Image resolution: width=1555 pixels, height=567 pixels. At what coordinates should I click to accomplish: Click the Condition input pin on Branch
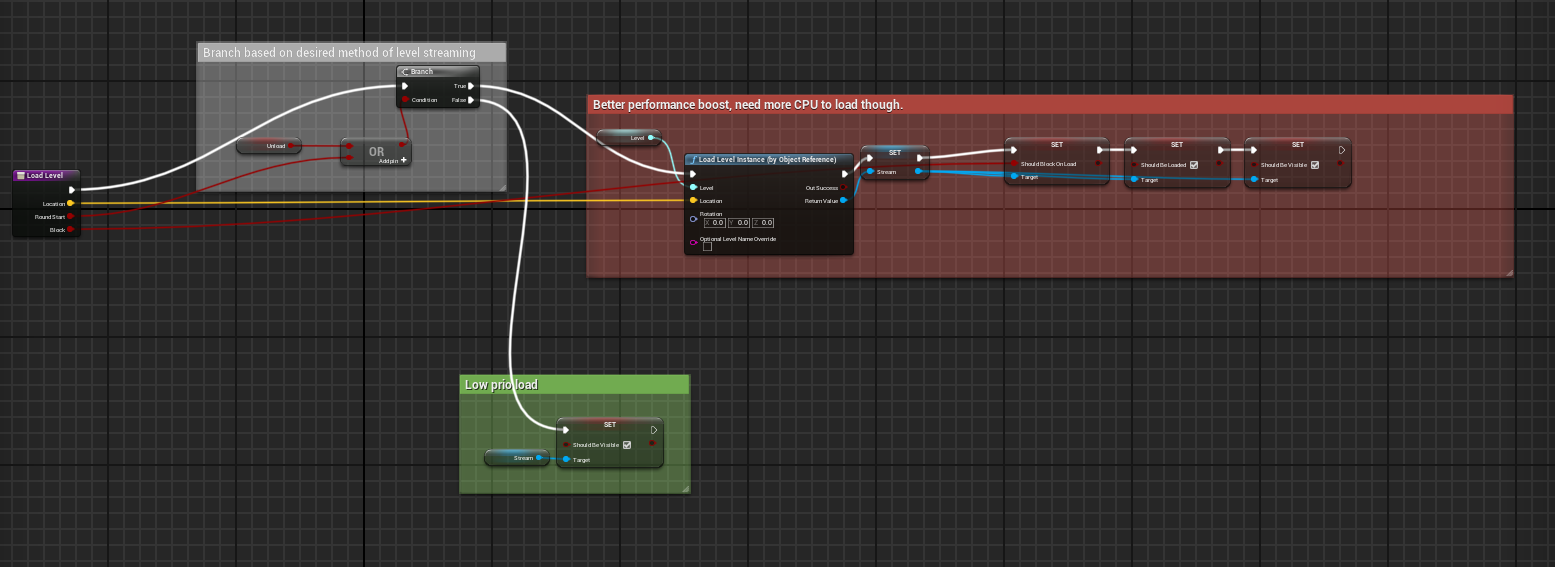coord(405,100)
